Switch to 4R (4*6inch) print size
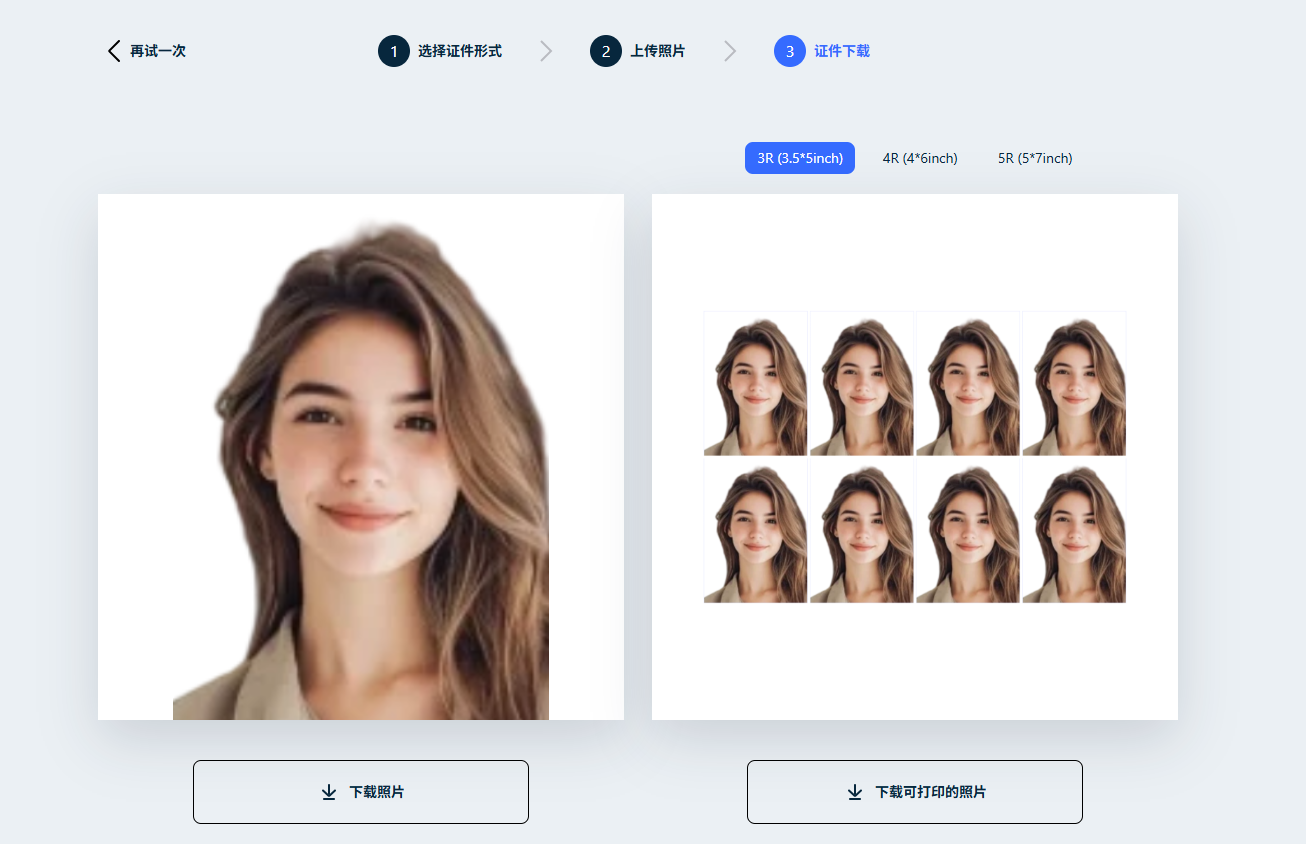Viewport: 1306px width, 844px height. pyautogui.click(x=920, y=158)
